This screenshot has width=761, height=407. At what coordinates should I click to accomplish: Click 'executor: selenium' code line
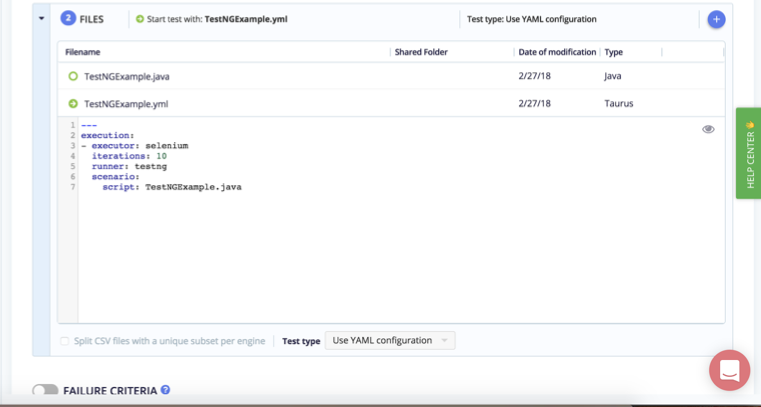tap(134, 146)
